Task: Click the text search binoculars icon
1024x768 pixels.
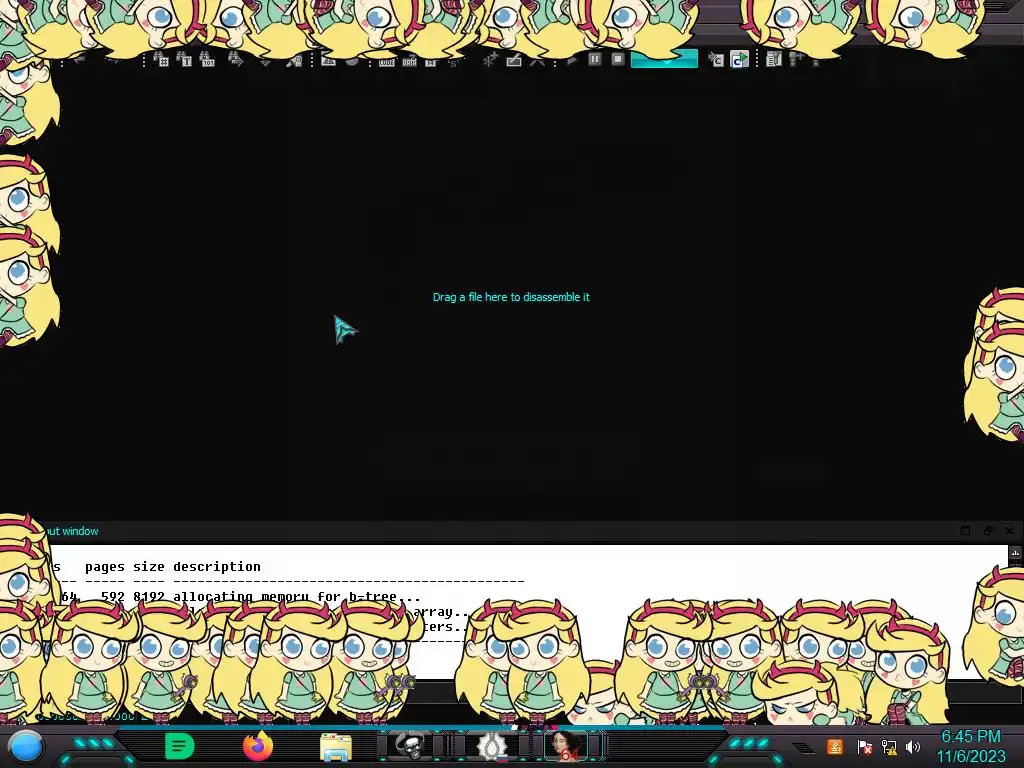Action: pyautogui.click(x=185, y=60)
